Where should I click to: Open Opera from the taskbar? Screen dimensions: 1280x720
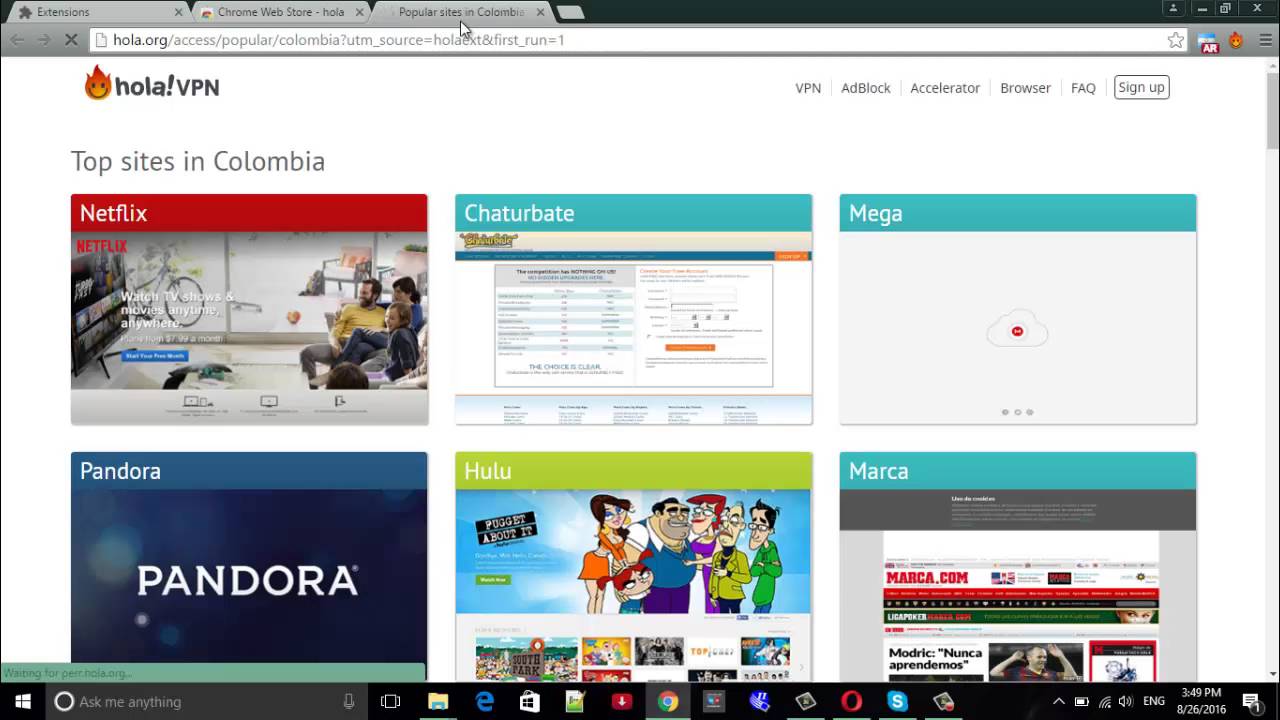tap(851, 701)
